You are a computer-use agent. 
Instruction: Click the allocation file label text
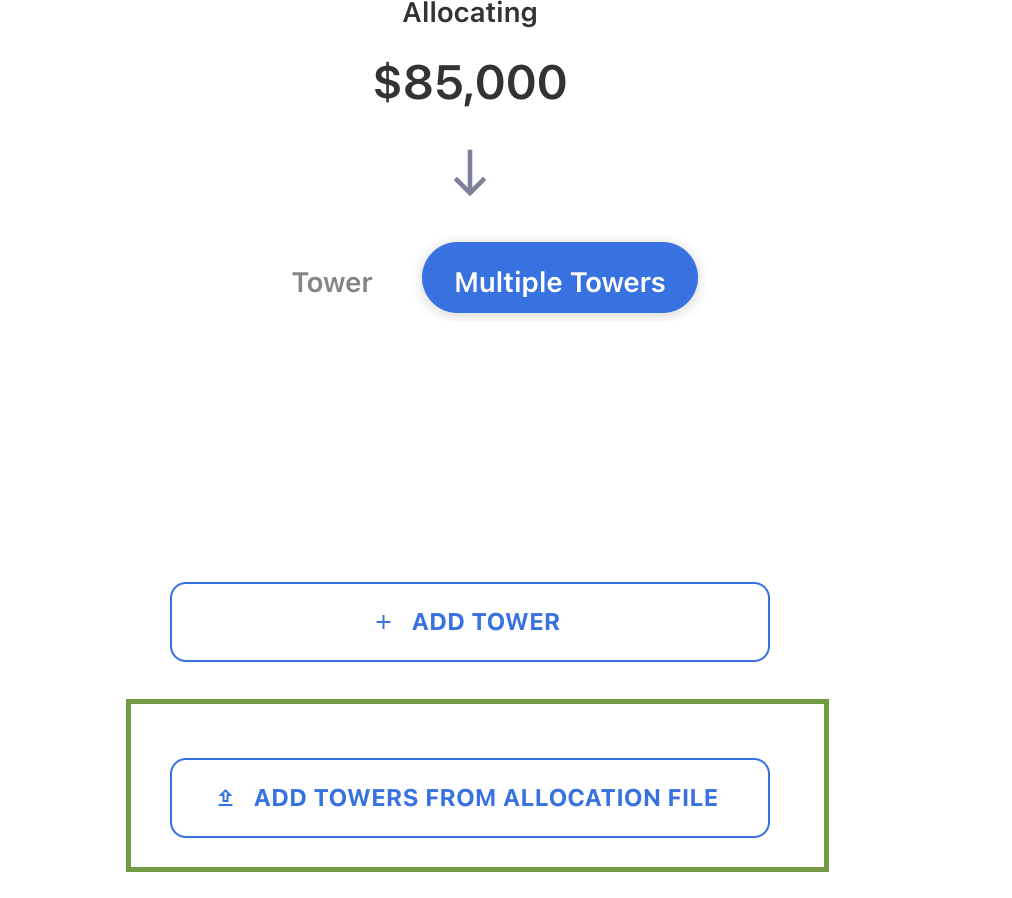click(x=486, y=798)
